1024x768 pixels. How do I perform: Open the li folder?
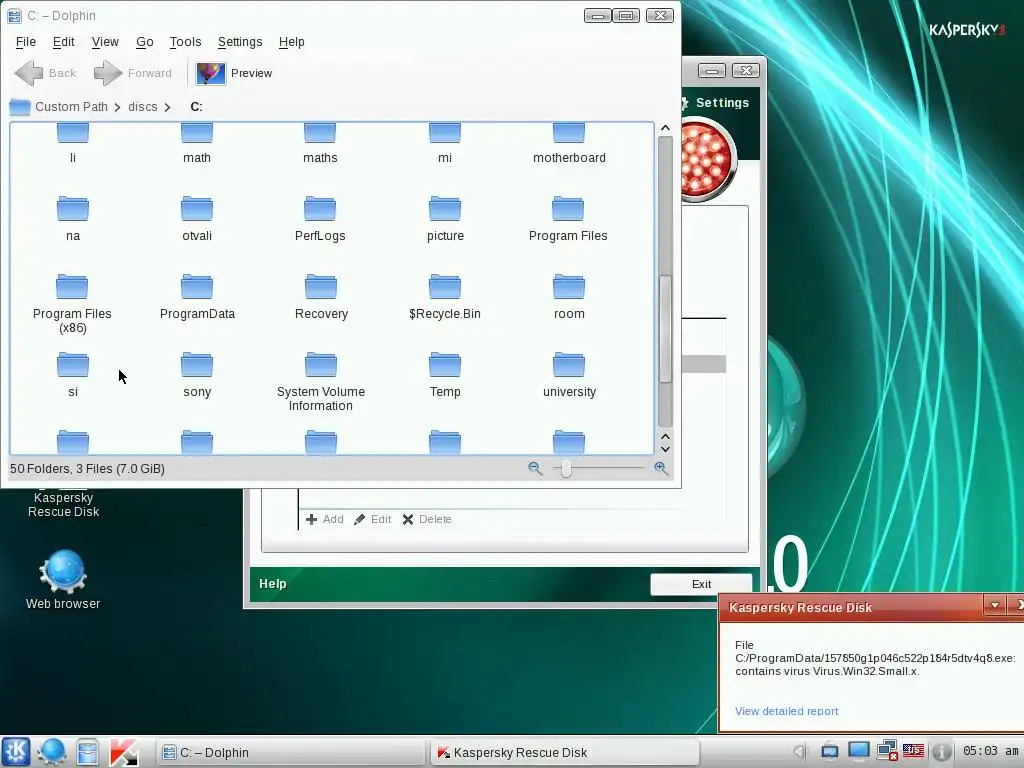72,144
